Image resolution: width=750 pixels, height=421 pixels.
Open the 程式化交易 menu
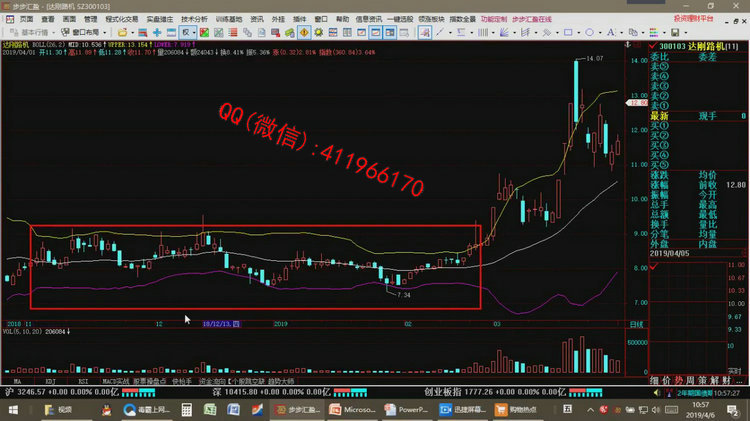[121, 18]
